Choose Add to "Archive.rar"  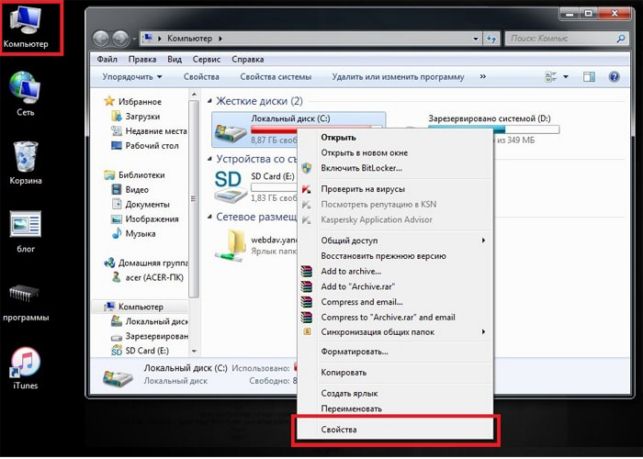396,286
